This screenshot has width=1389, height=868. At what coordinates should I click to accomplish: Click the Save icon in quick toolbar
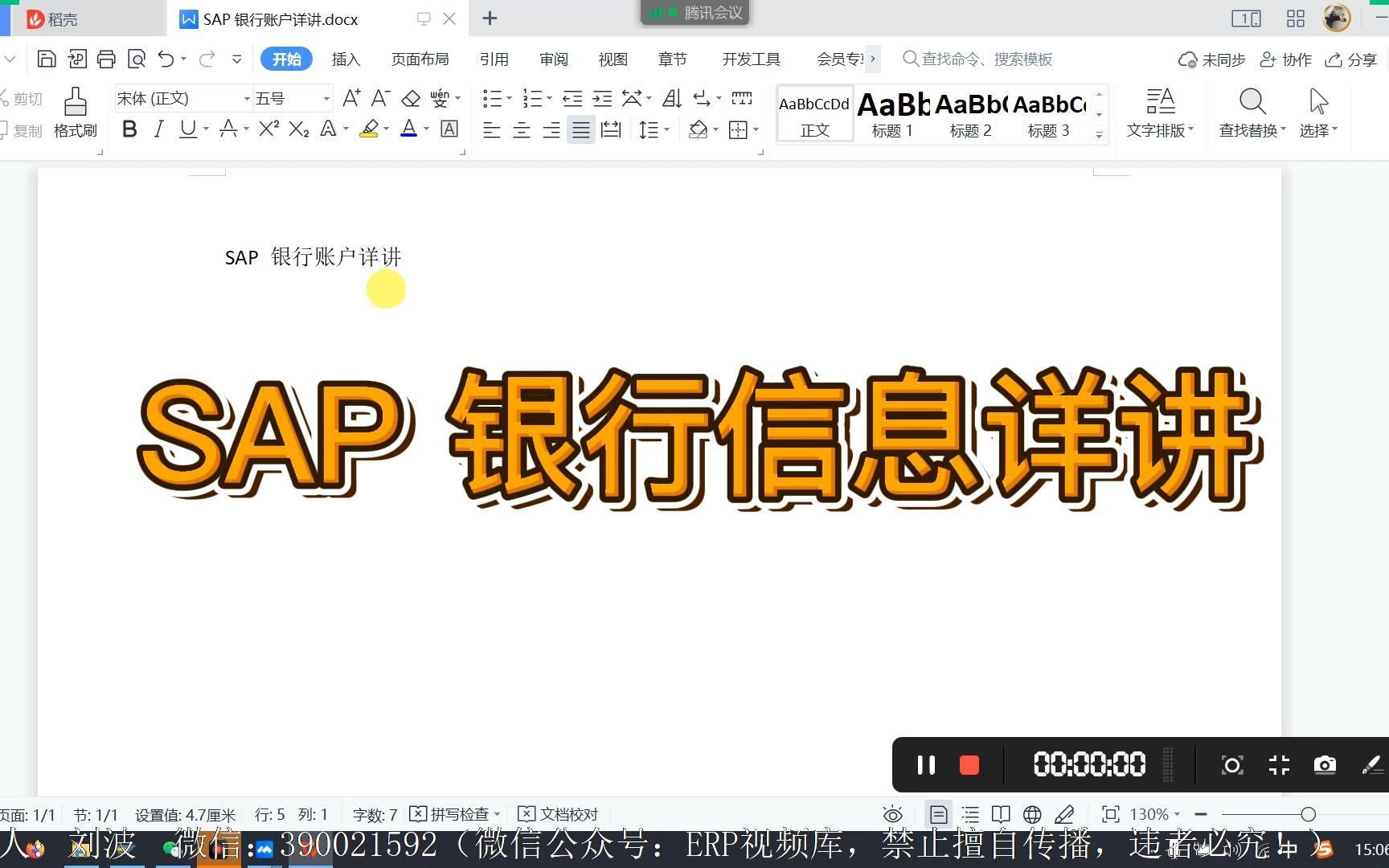[47, 59]
